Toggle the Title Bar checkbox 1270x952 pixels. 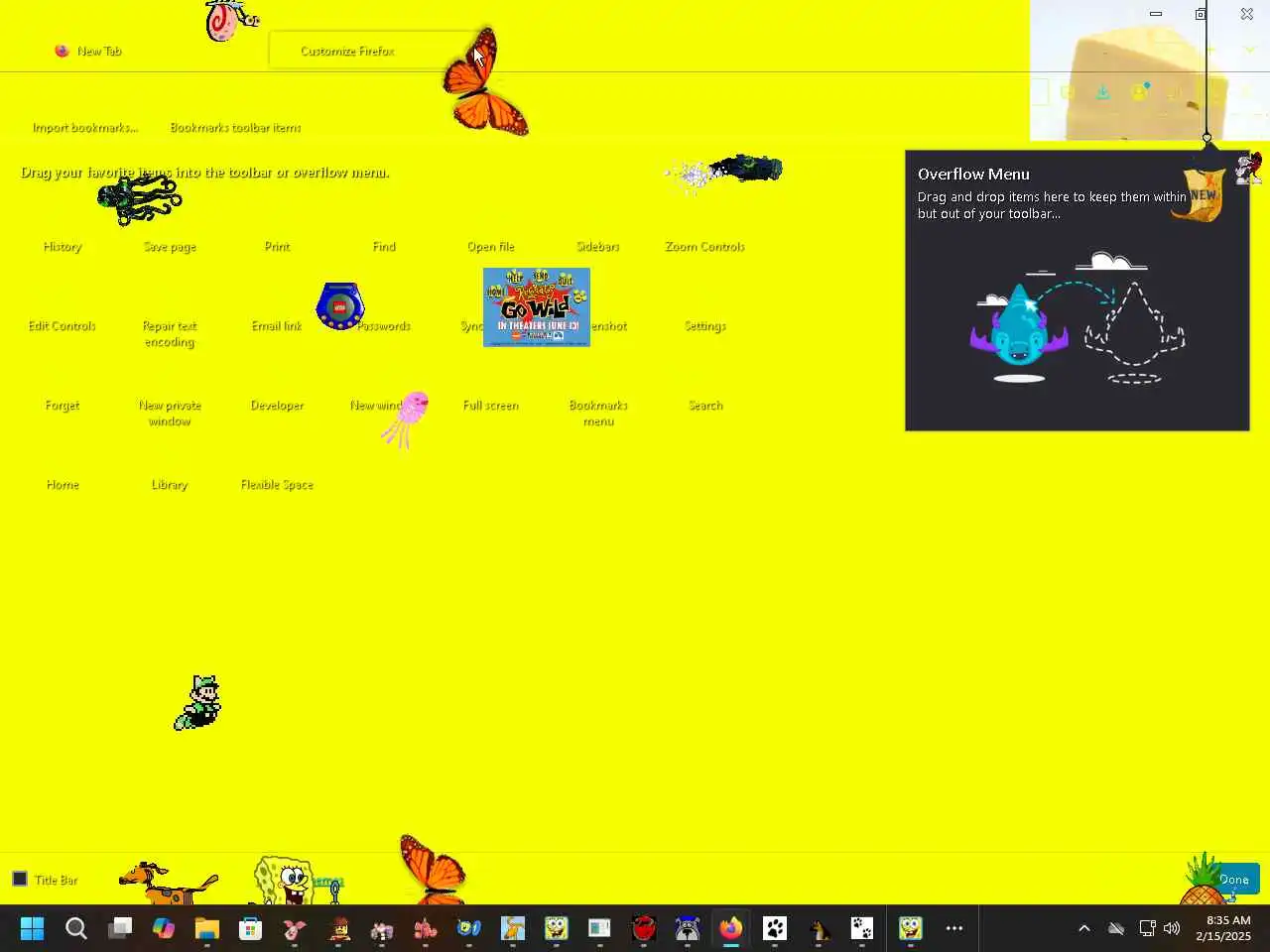(20, 880)
